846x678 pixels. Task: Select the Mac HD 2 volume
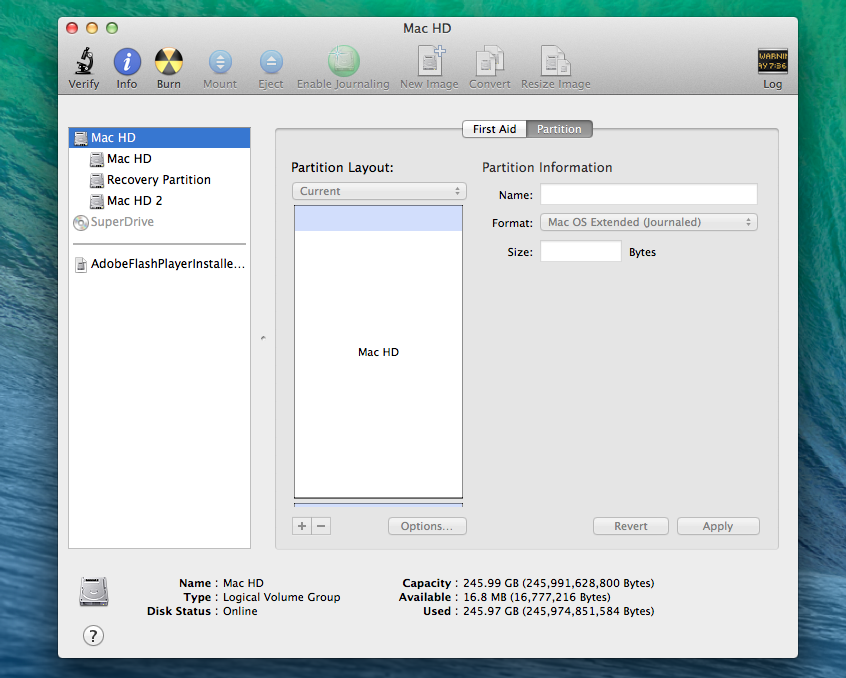click(x=160, y=201)
